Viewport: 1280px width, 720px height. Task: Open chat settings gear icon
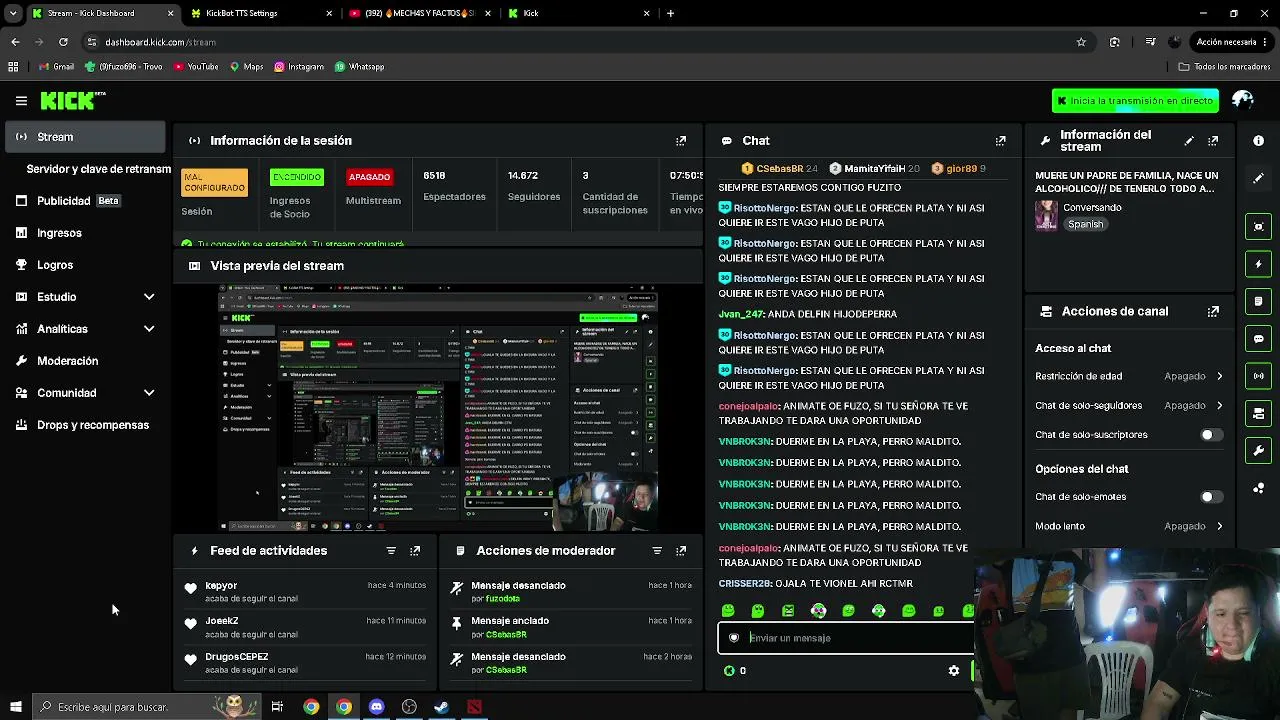point(954,671)
